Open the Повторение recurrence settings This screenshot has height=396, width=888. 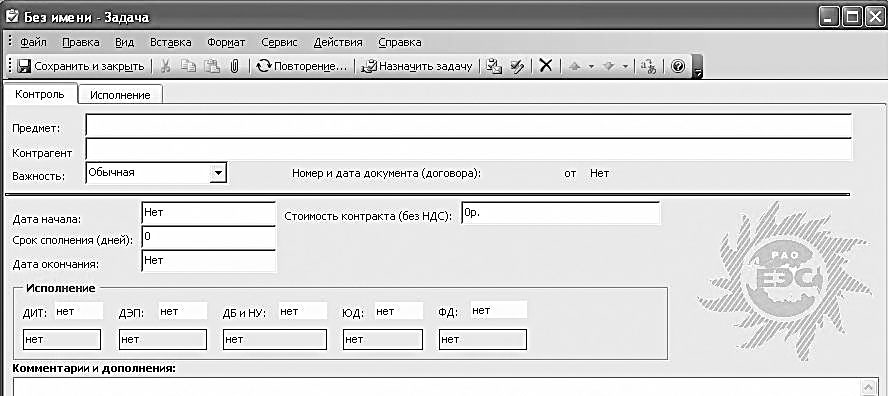[301, 66]
